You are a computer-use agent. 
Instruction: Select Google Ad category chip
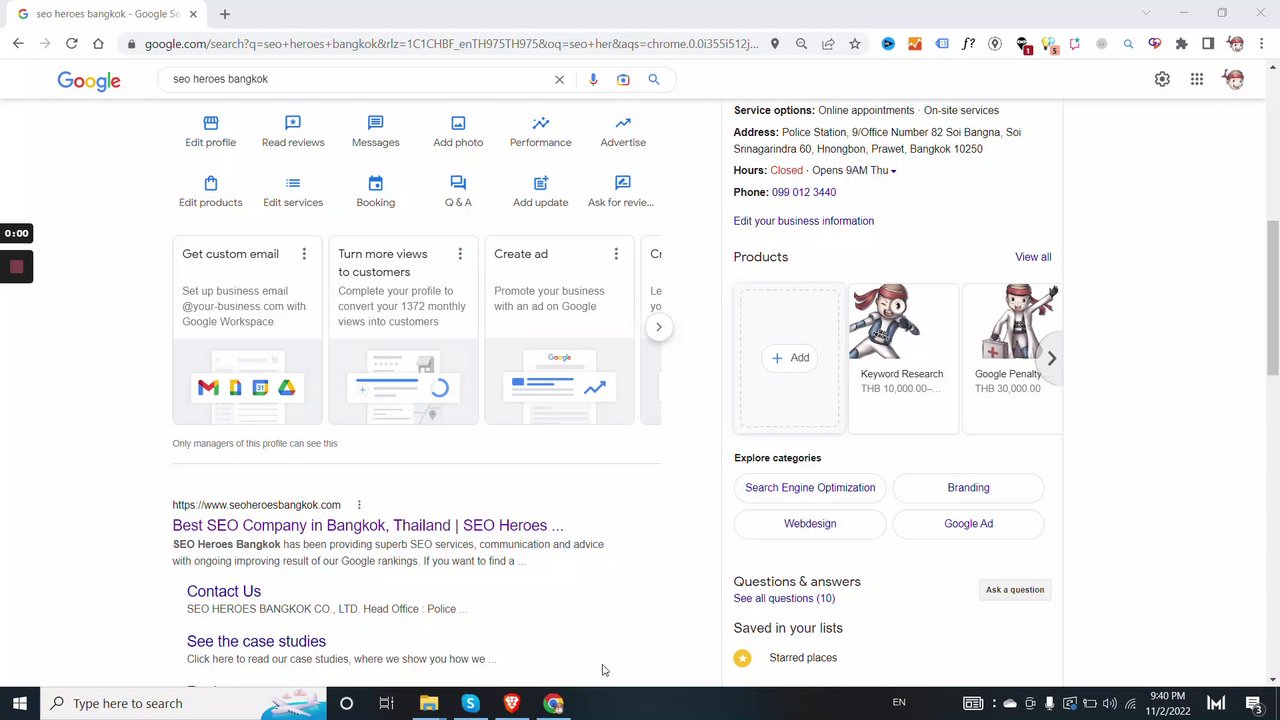coord(968,524)
